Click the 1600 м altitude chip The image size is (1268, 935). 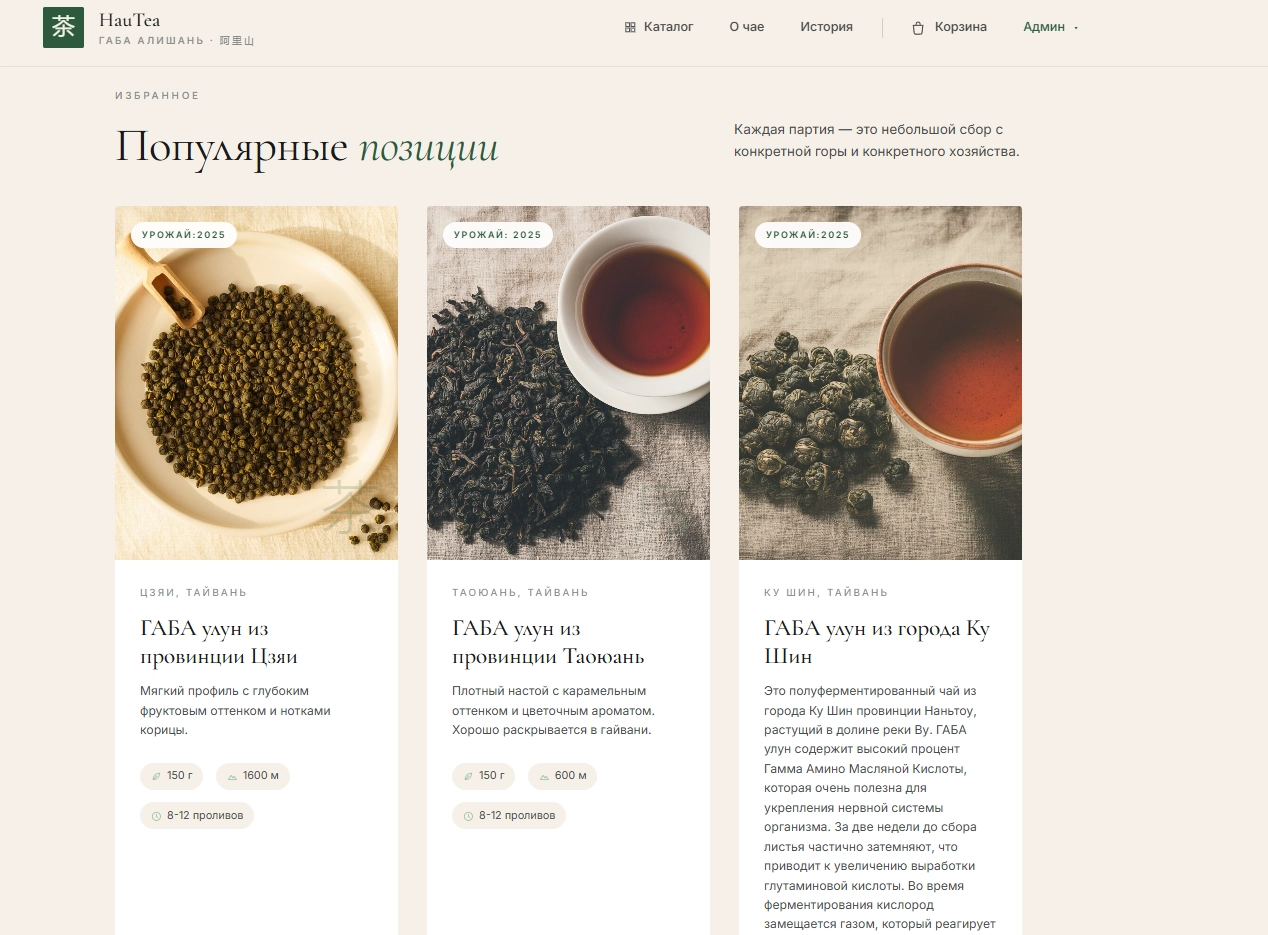pyautogui.click(x=253, y=776)
